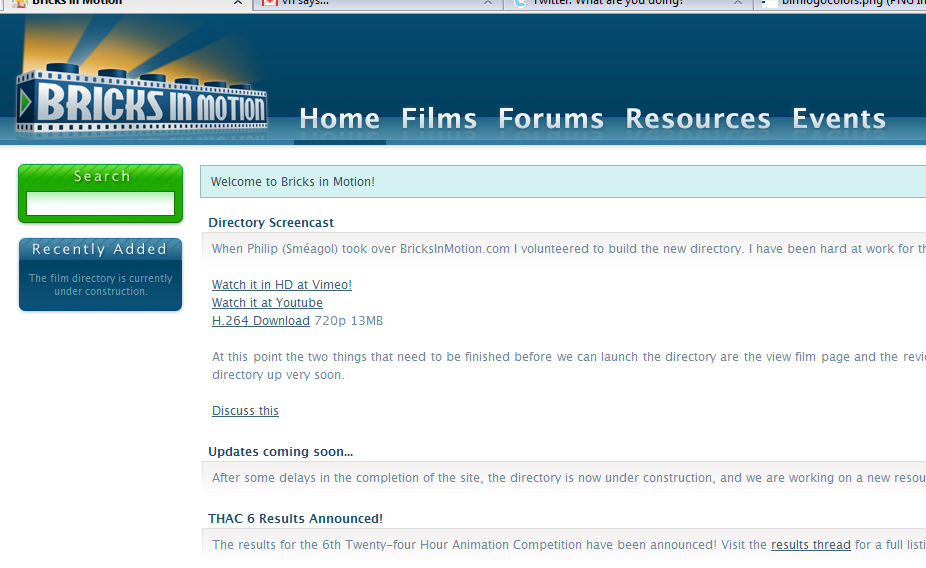The width and height of the screenshot is (926, 568).
Task: Open the Resources navigation item
Action: (698, 119)
